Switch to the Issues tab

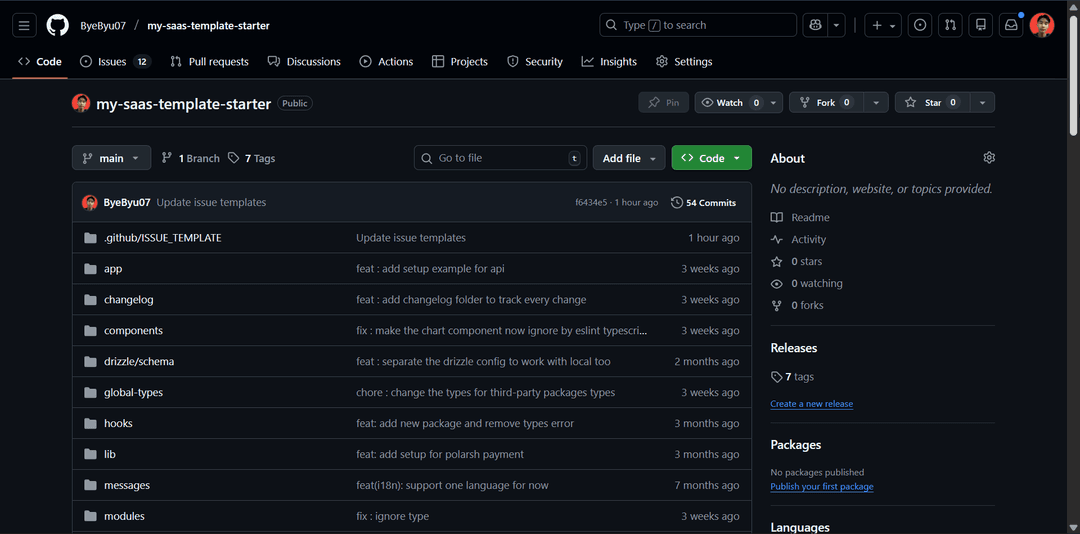coord(112,61)
